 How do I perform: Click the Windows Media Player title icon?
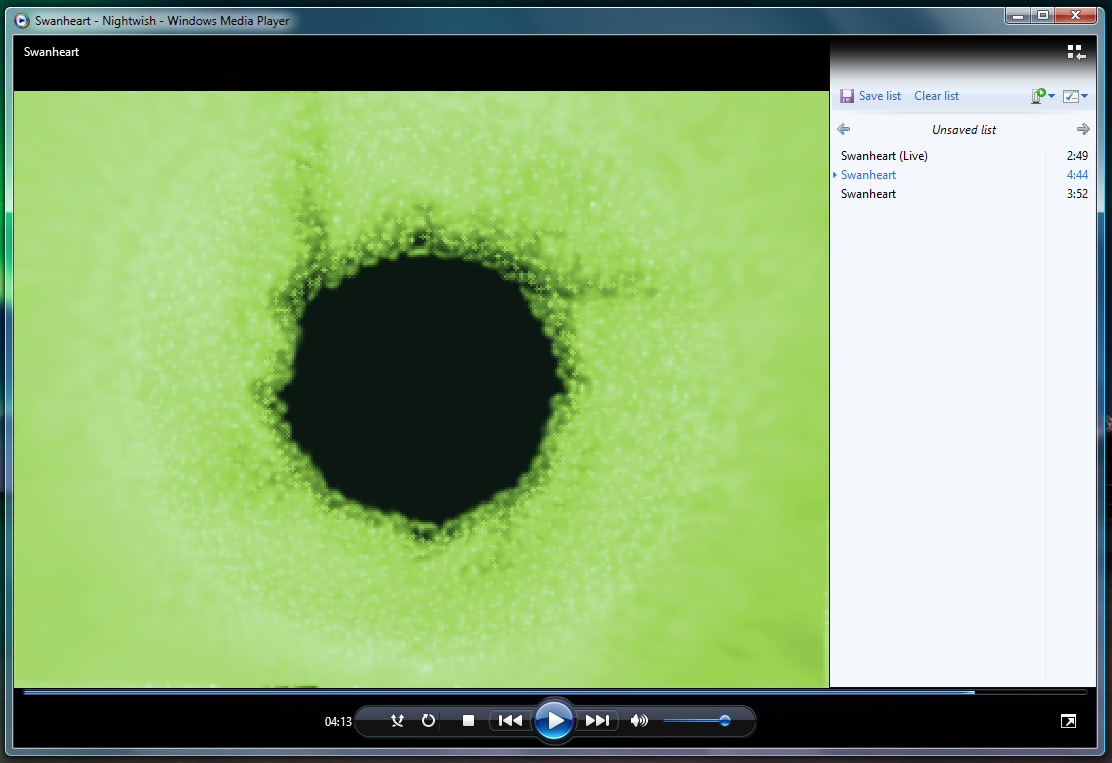[22, 21]
